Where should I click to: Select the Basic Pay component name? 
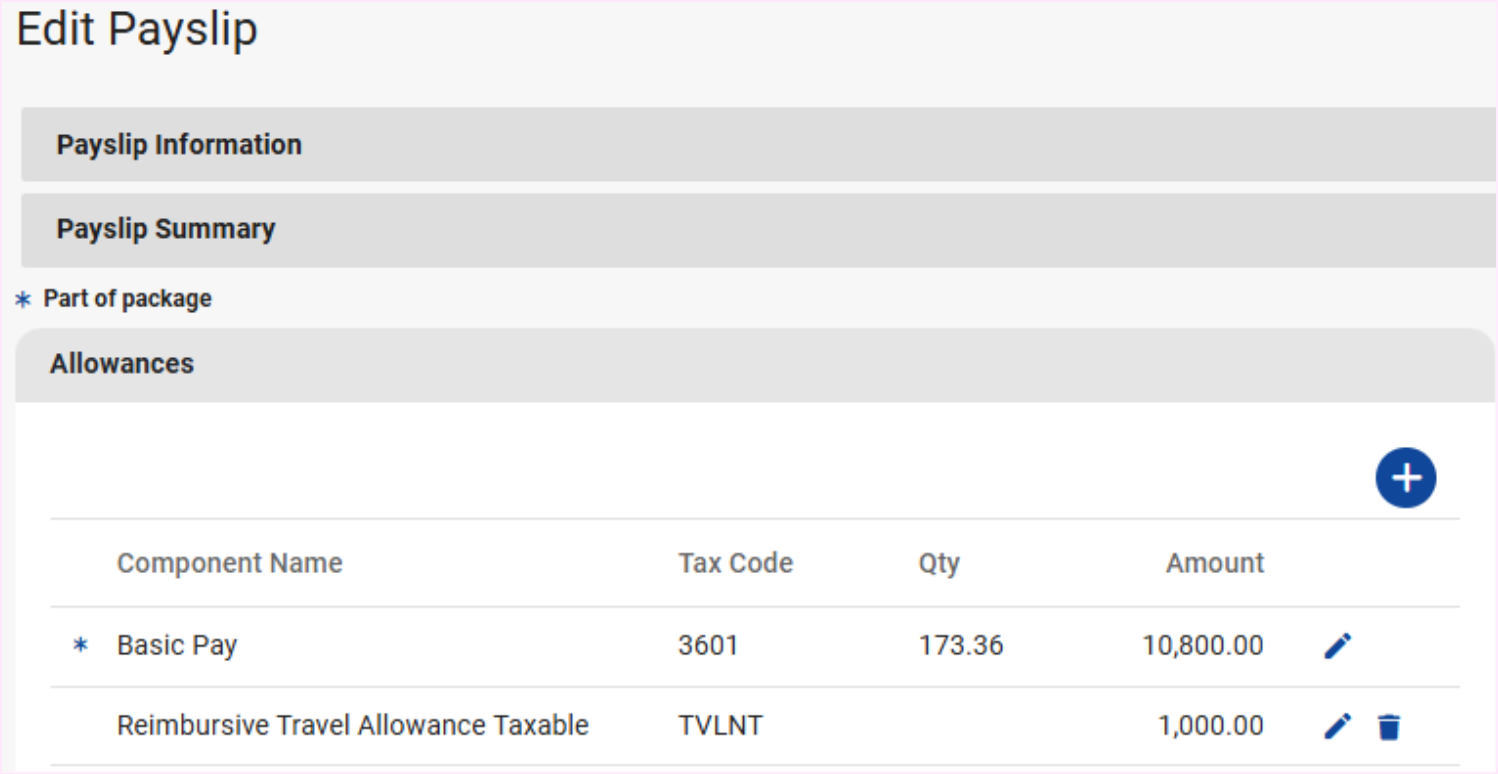pos(177,646)
